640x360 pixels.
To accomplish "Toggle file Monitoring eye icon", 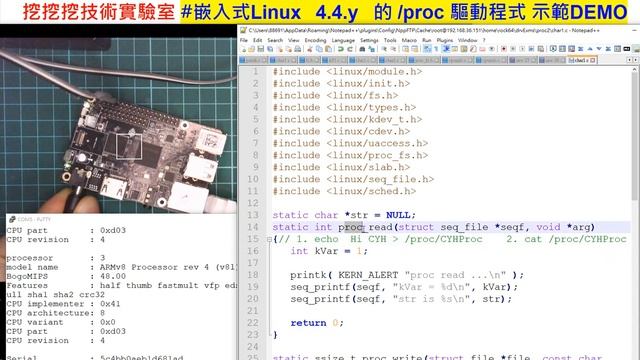I will [x=492, y=49].
